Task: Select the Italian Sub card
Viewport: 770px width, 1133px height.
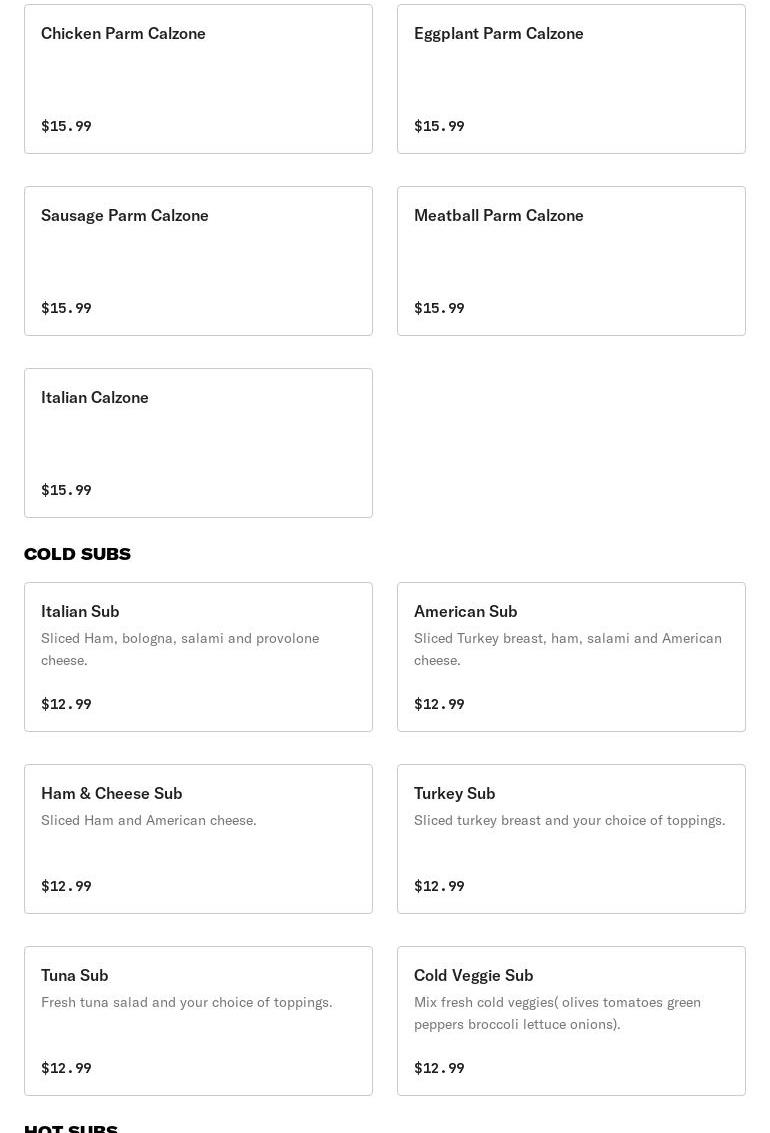Action: 199,657
